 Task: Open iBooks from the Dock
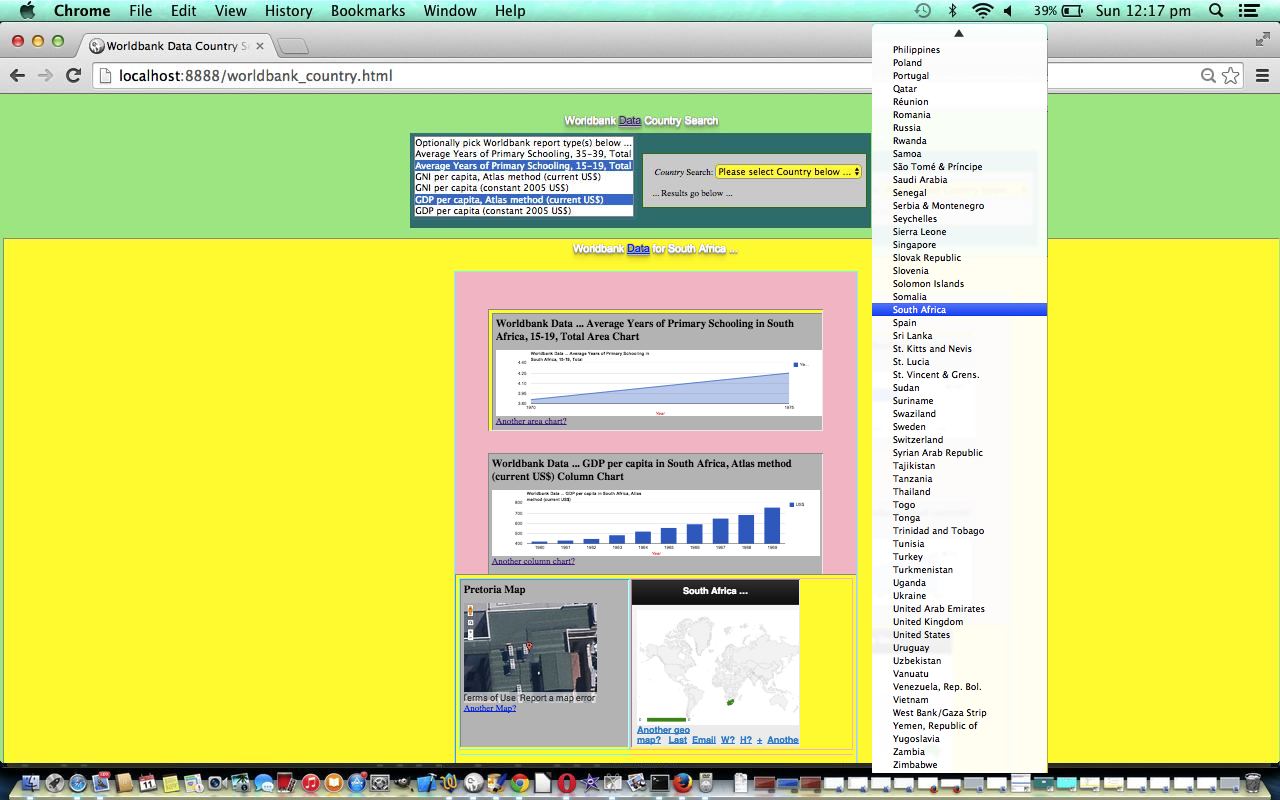point(333,784)
